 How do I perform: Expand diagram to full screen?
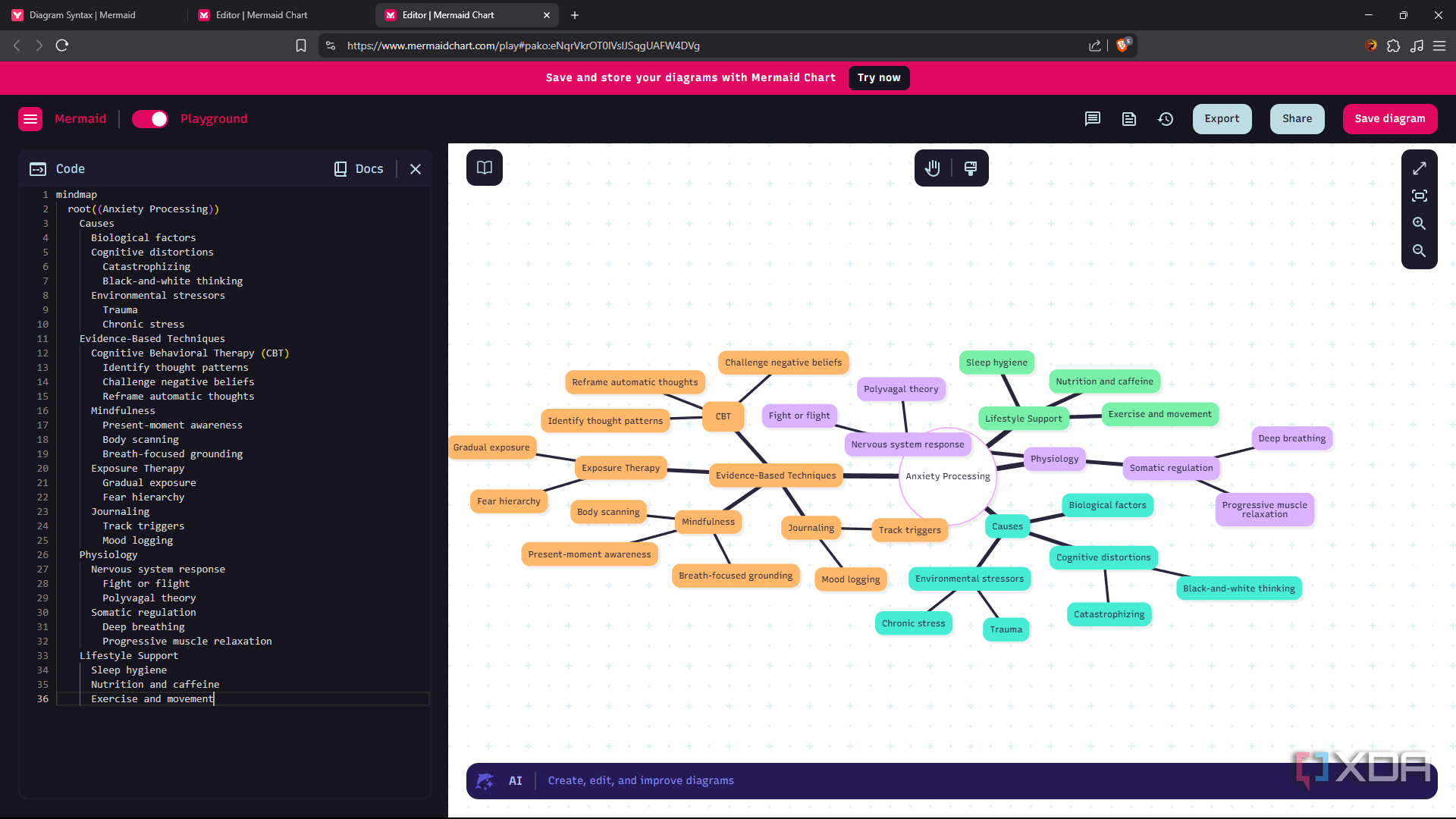click(x=1419, y=168)
